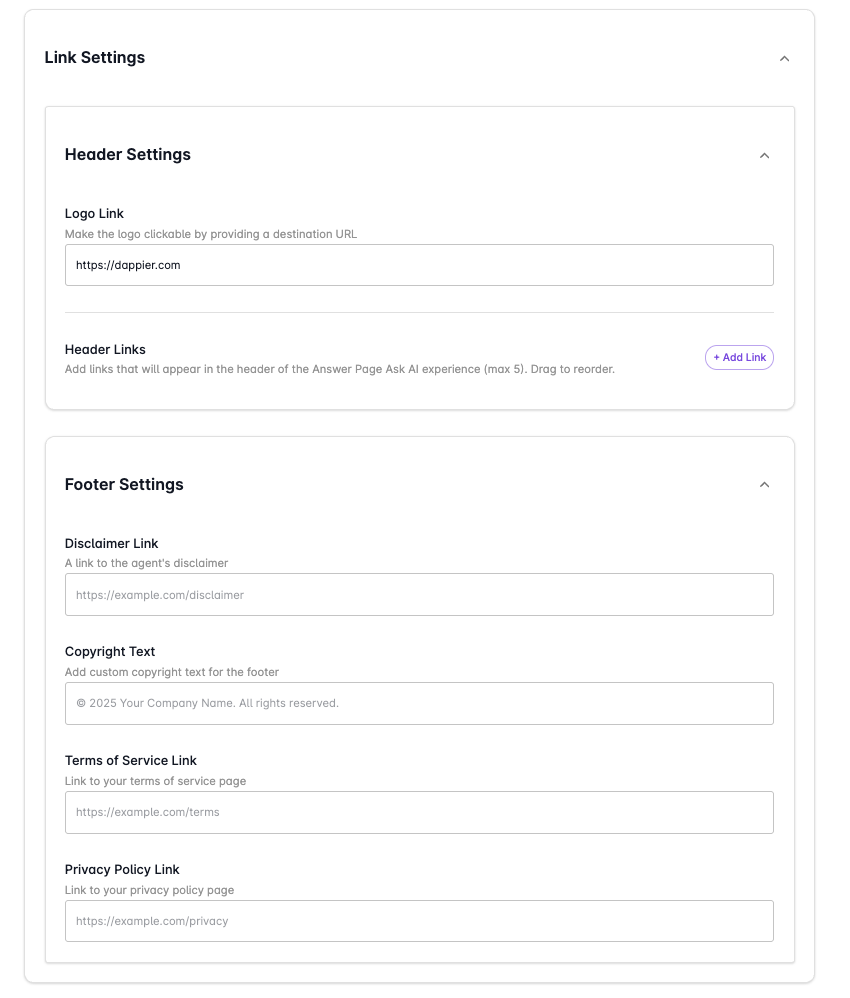Click the Logo Link label
Screen dimensions: 850x998
(94, 214)
